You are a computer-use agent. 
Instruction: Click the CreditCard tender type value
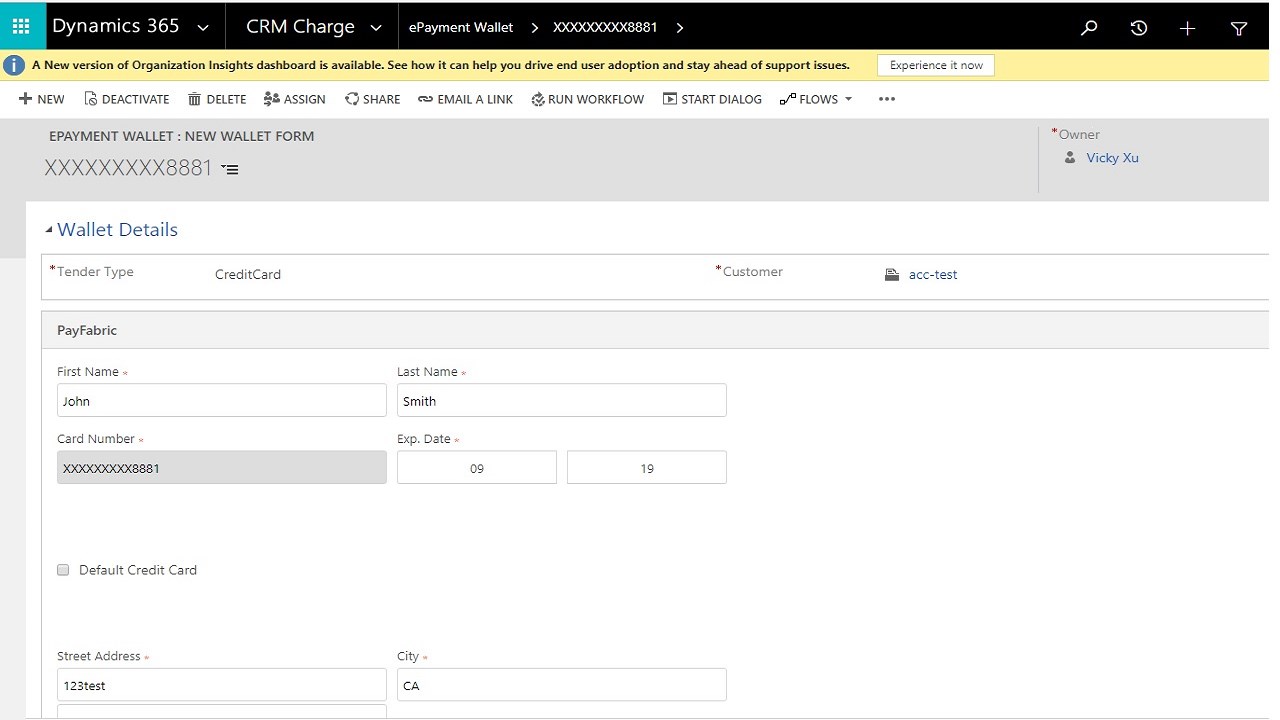click(x=248, y=274)
